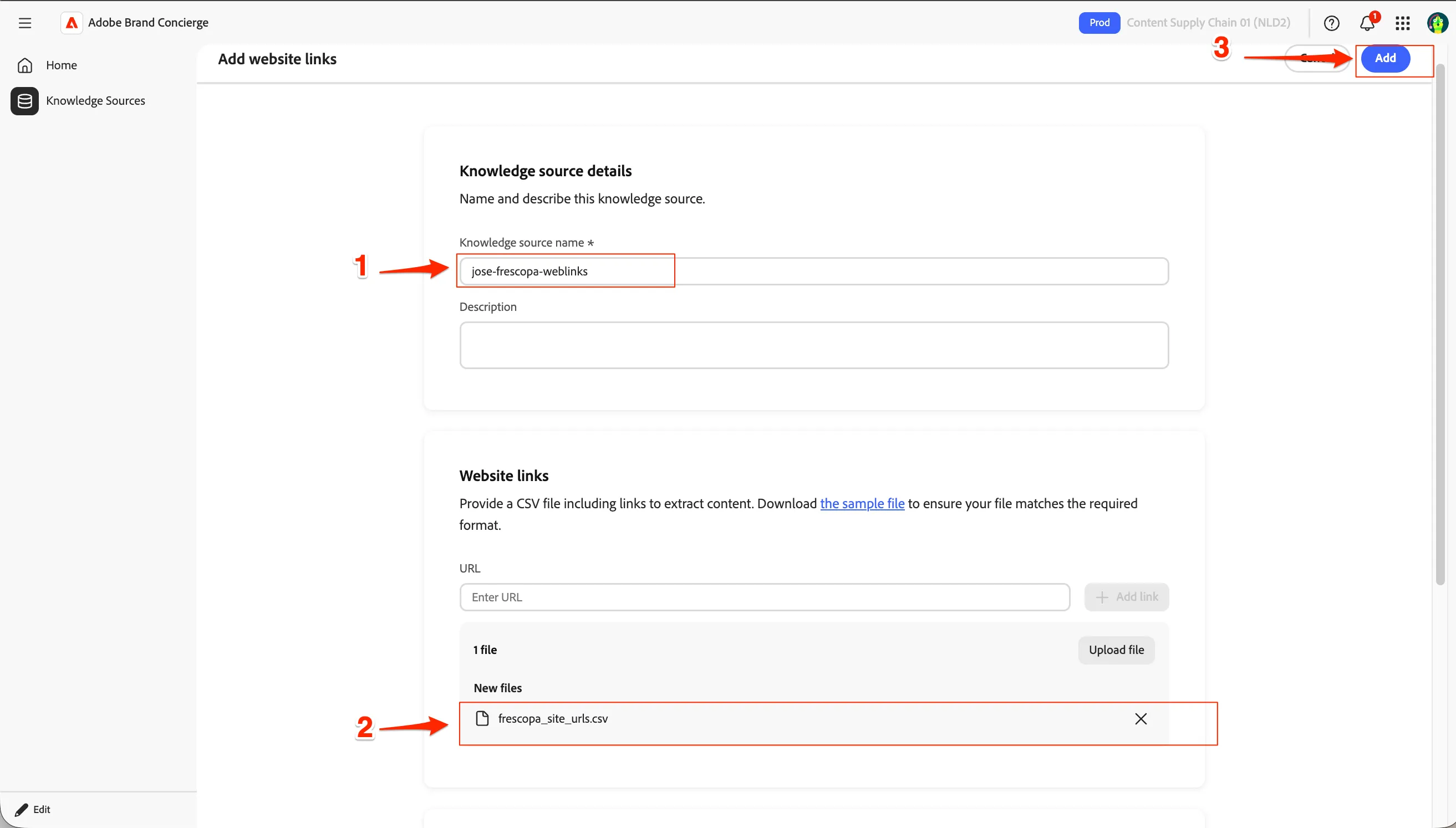The width and height of the screenshot is (1456, 828).
Task: Click the Add link button
Action: coord(1126,596)
